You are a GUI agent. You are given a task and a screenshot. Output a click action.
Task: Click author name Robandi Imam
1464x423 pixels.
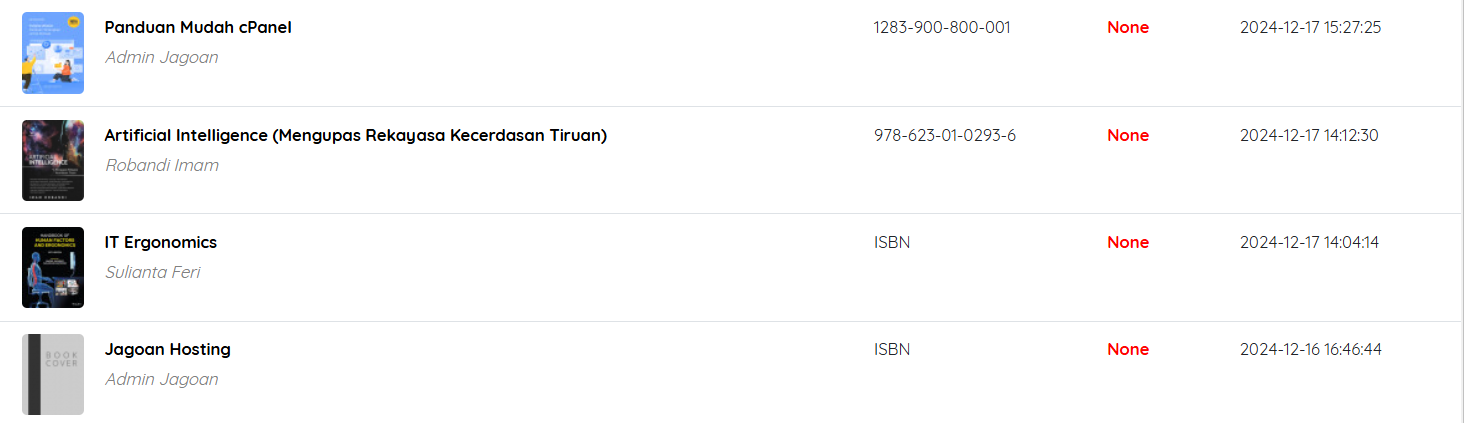tap(161, 165)
